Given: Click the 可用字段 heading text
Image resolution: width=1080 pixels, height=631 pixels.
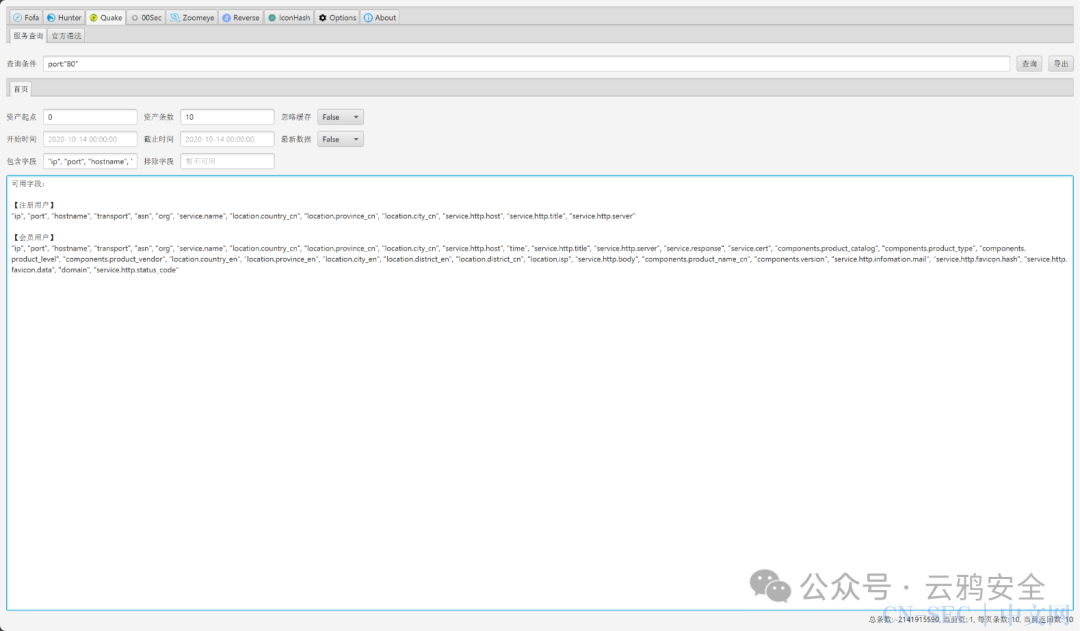Looking at the screenshot, I should 28,184.
